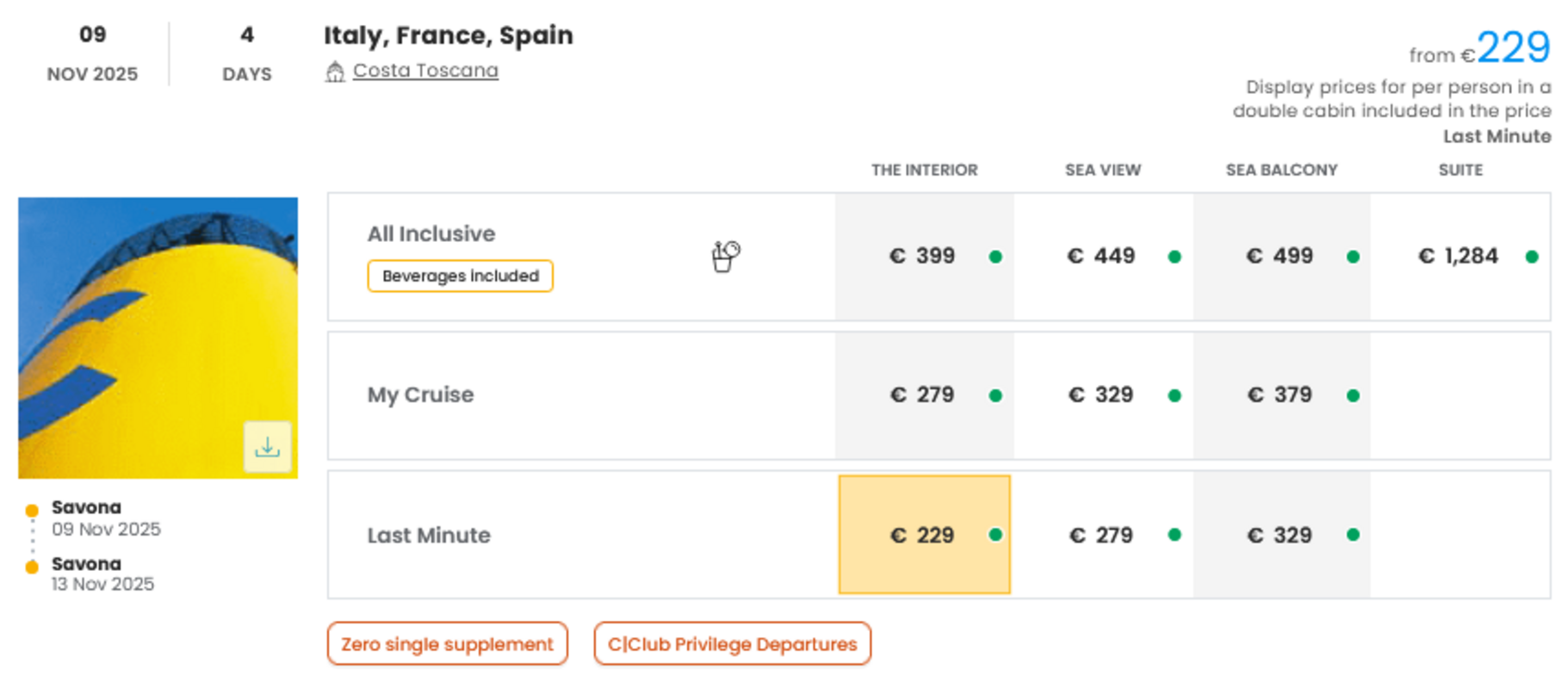Click the from €229 headline price

1512,48
